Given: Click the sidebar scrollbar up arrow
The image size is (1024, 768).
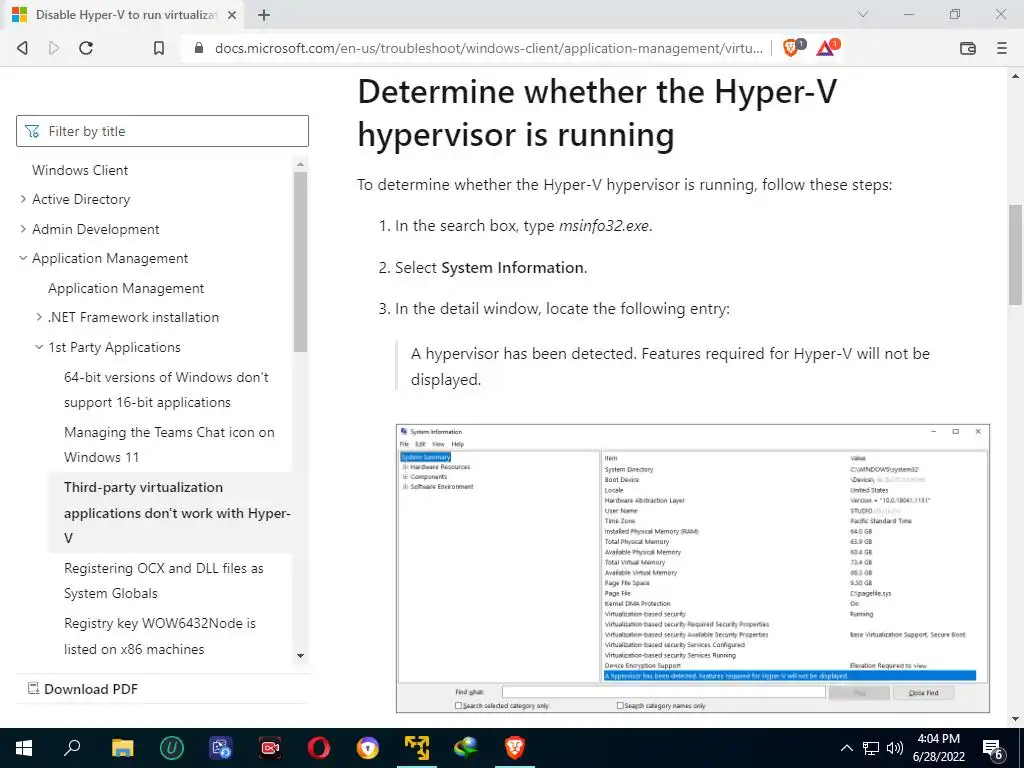Looking at the screenshot, I should coord(300,165).
